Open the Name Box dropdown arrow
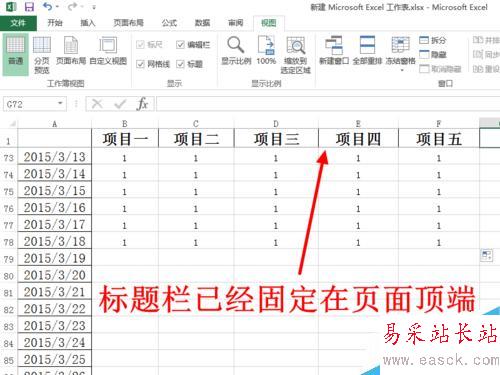 (x=60, y=103)
